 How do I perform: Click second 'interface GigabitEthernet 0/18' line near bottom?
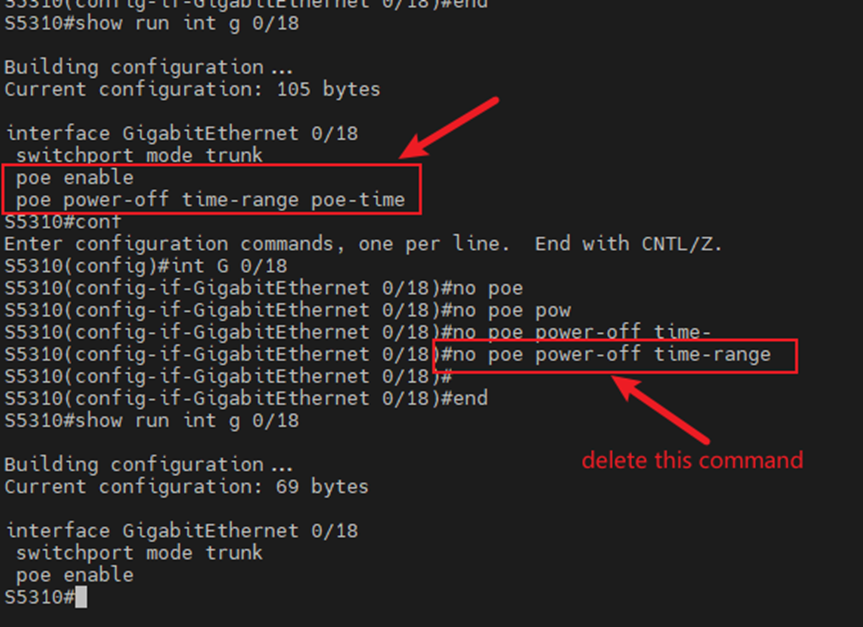[x=182, y=531]
